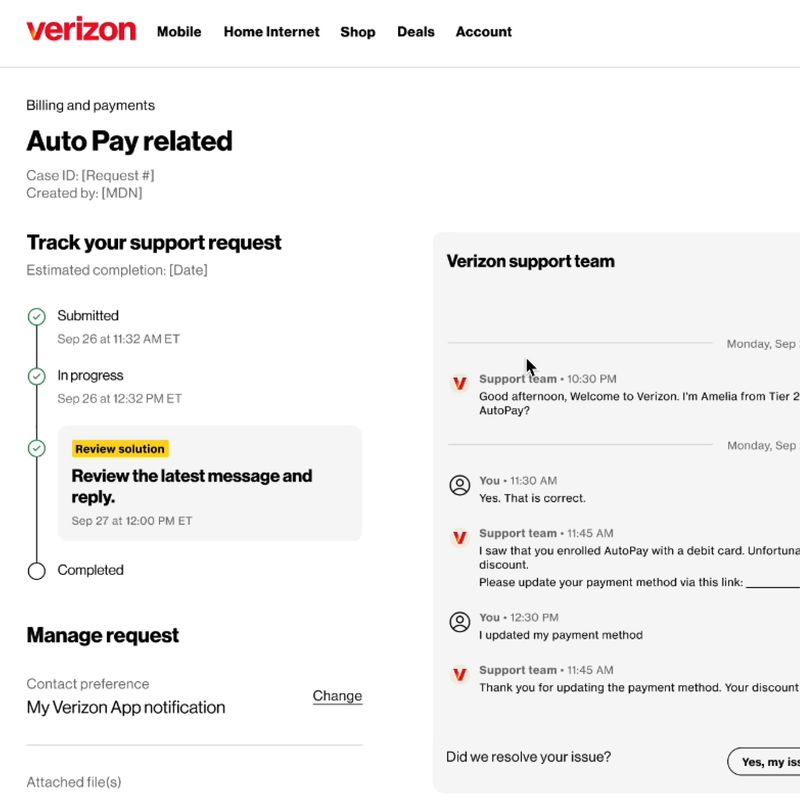The height and width of the screenshot is (800, 800).
Task: Click 'Created by: [MDN]' text
Action: click(84, 193)
